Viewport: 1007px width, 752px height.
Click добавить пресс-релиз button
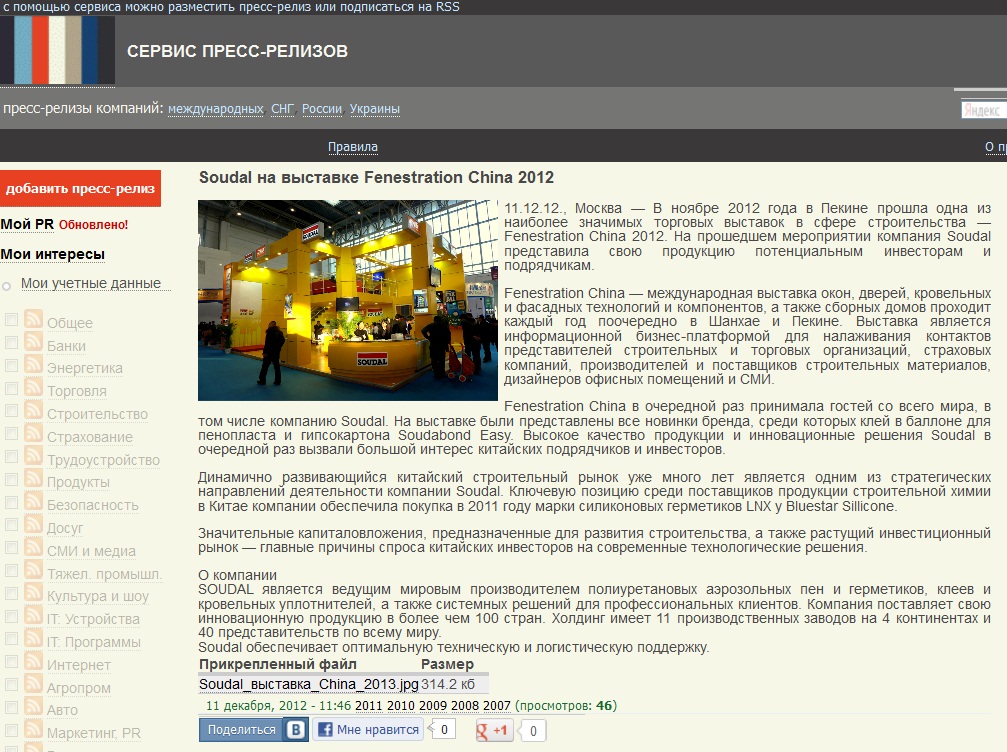click(80, 188)
